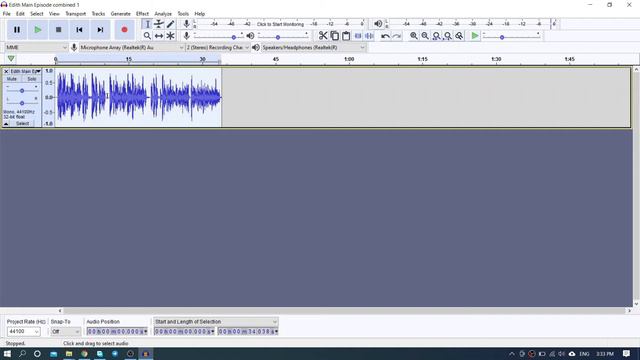Screen dimensions: 640x360
Task: Click the Zoom Toggle icon
Action: [459, 36]
